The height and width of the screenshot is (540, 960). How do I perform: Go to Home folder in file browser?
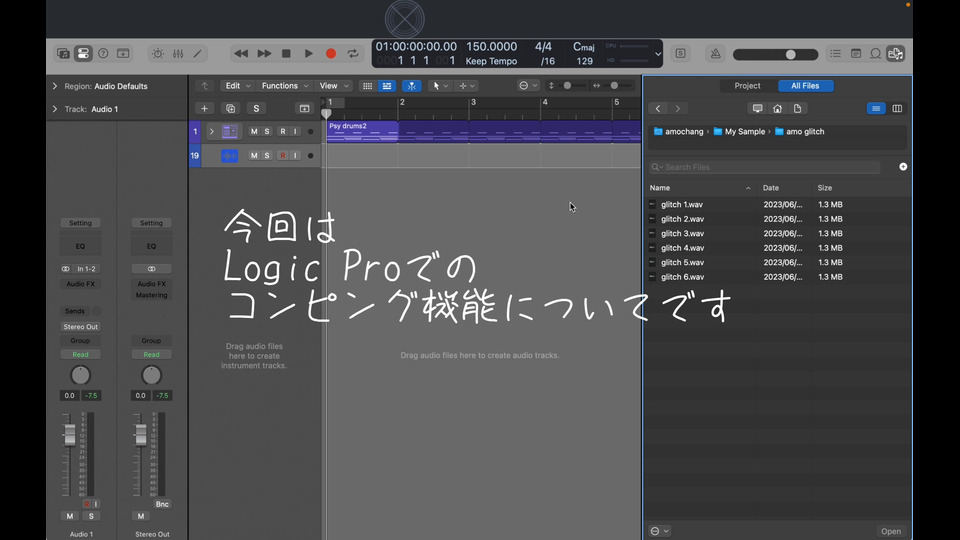click(x=778, y=108)
